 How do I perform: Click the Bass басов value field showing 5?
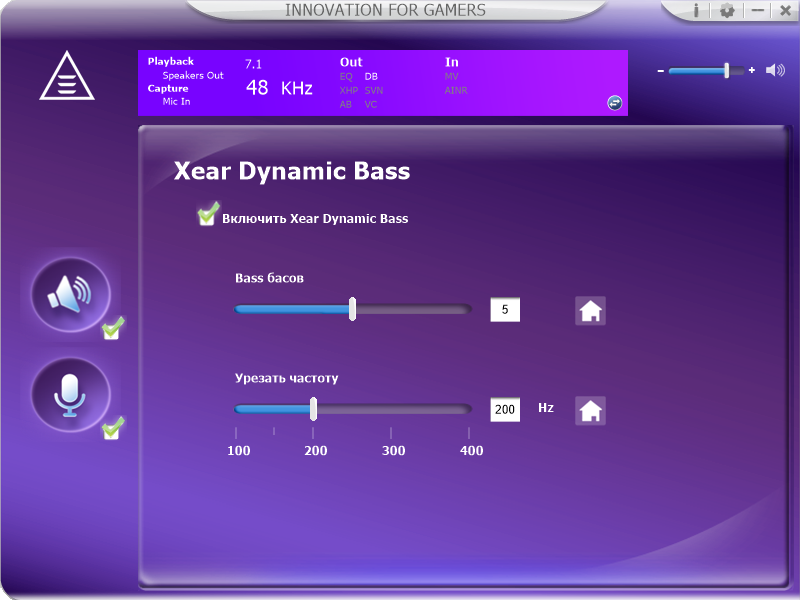tap(505, 309)
